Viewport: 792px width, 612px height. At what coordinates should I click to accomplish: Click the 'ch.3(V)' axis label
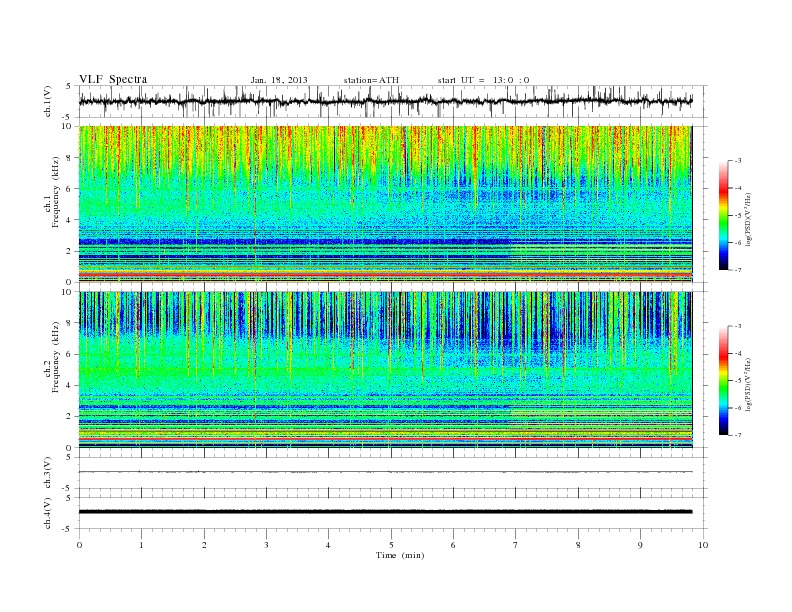(x=48, y=473)
